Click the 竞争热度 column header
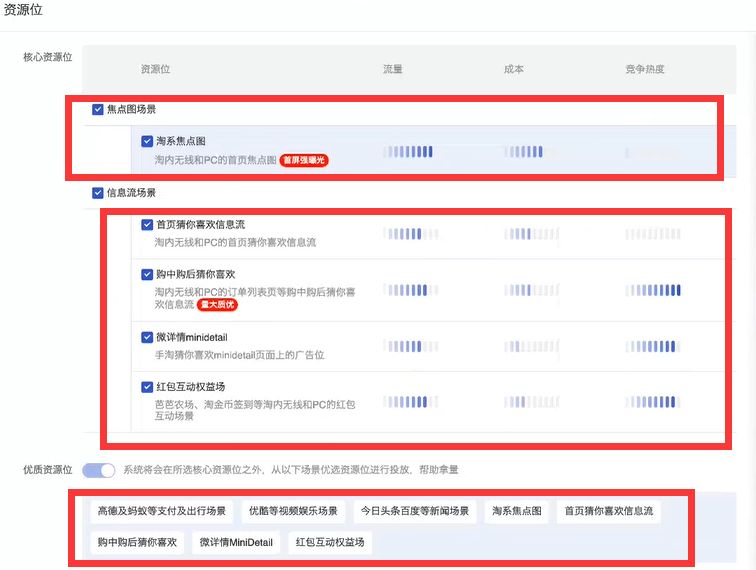 645,69
